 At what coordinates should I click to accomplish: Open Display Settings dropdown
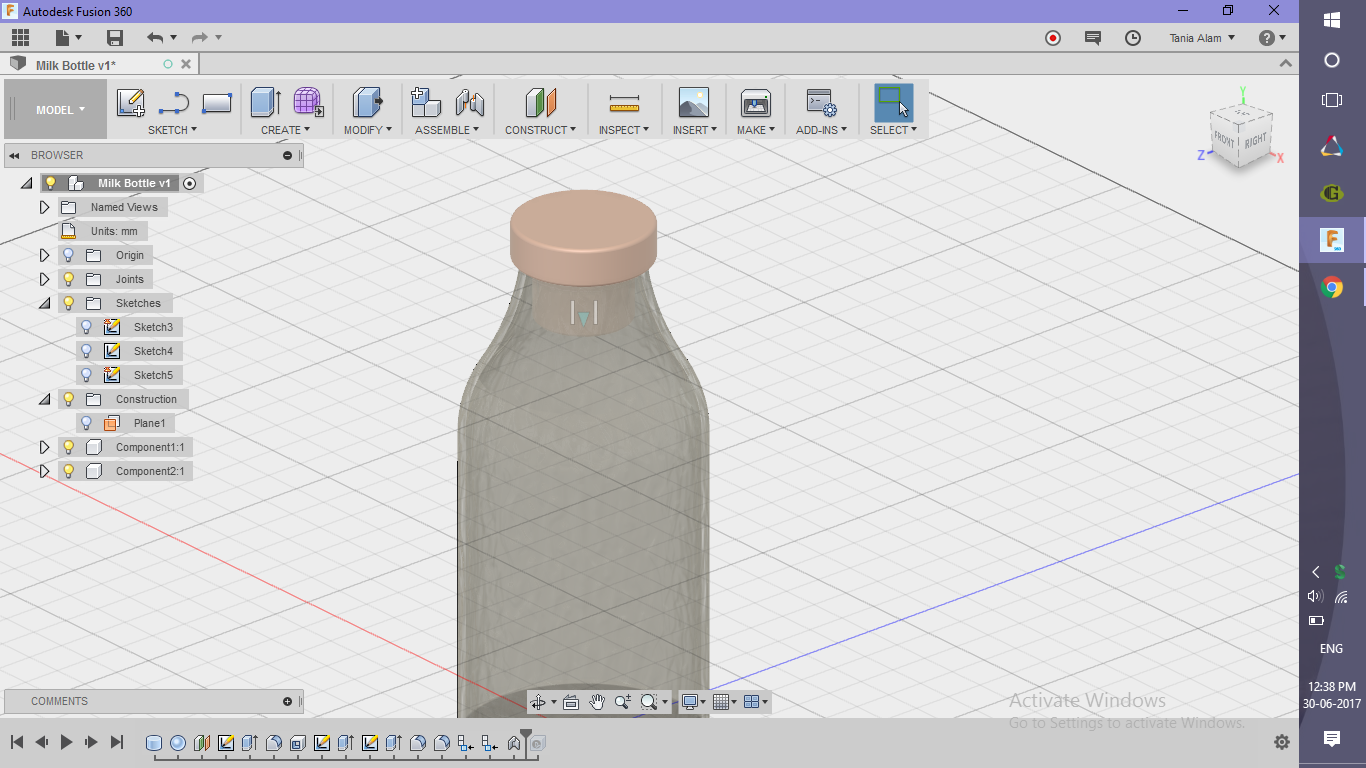[693, 702]
